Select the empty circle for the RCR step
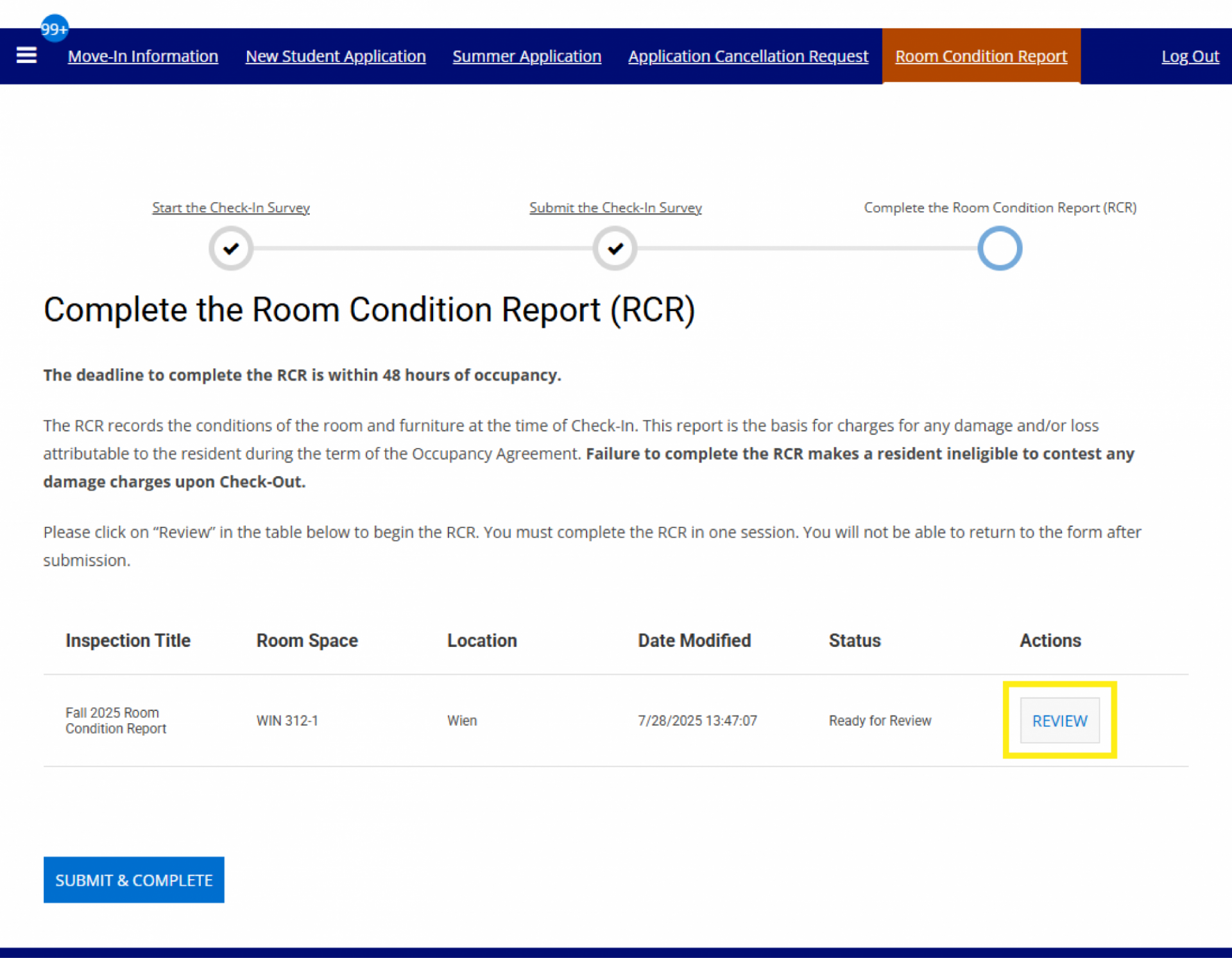 click(x=999, y=248)
